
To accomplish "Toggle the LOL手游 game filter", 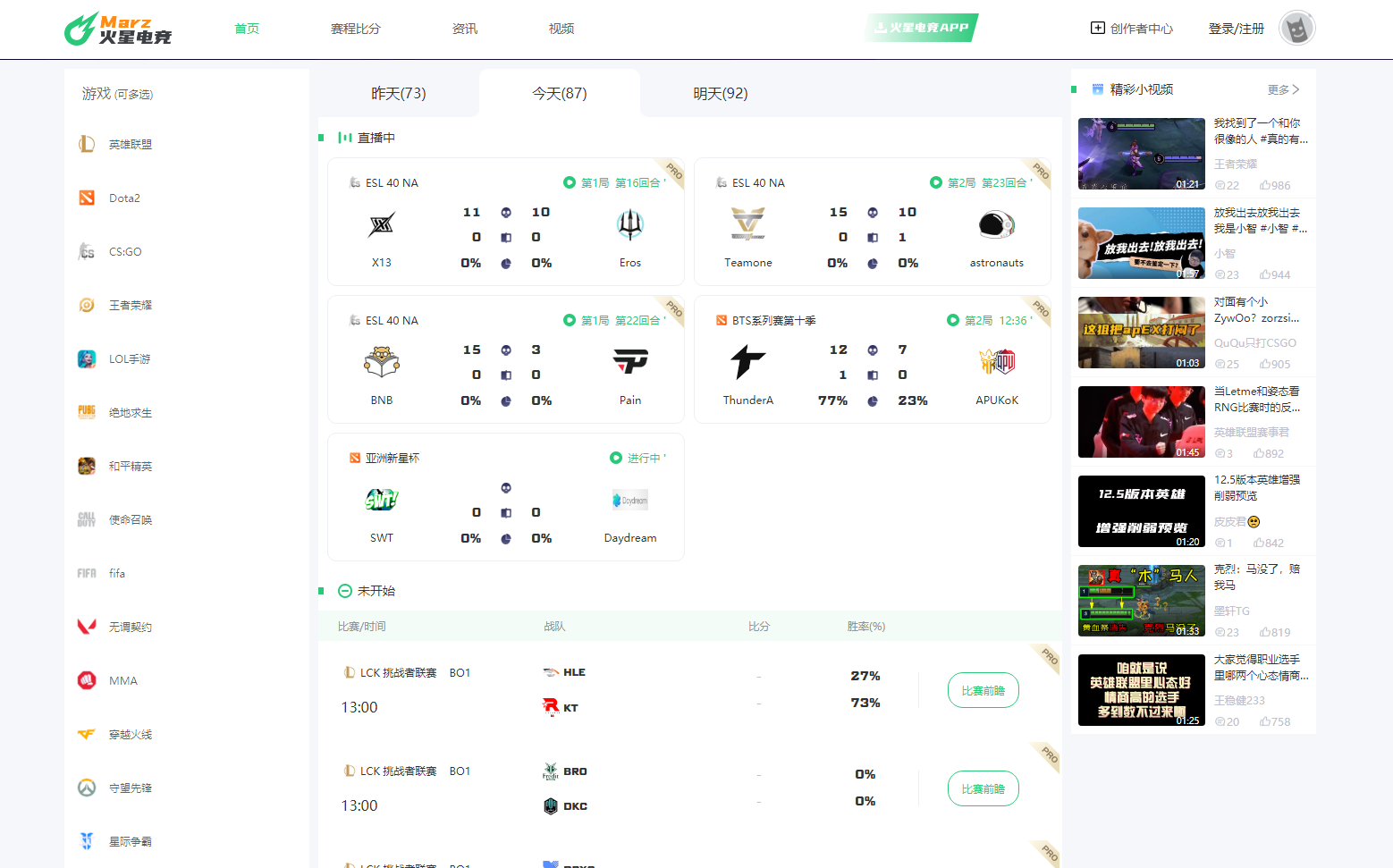I will click(86, 358).
